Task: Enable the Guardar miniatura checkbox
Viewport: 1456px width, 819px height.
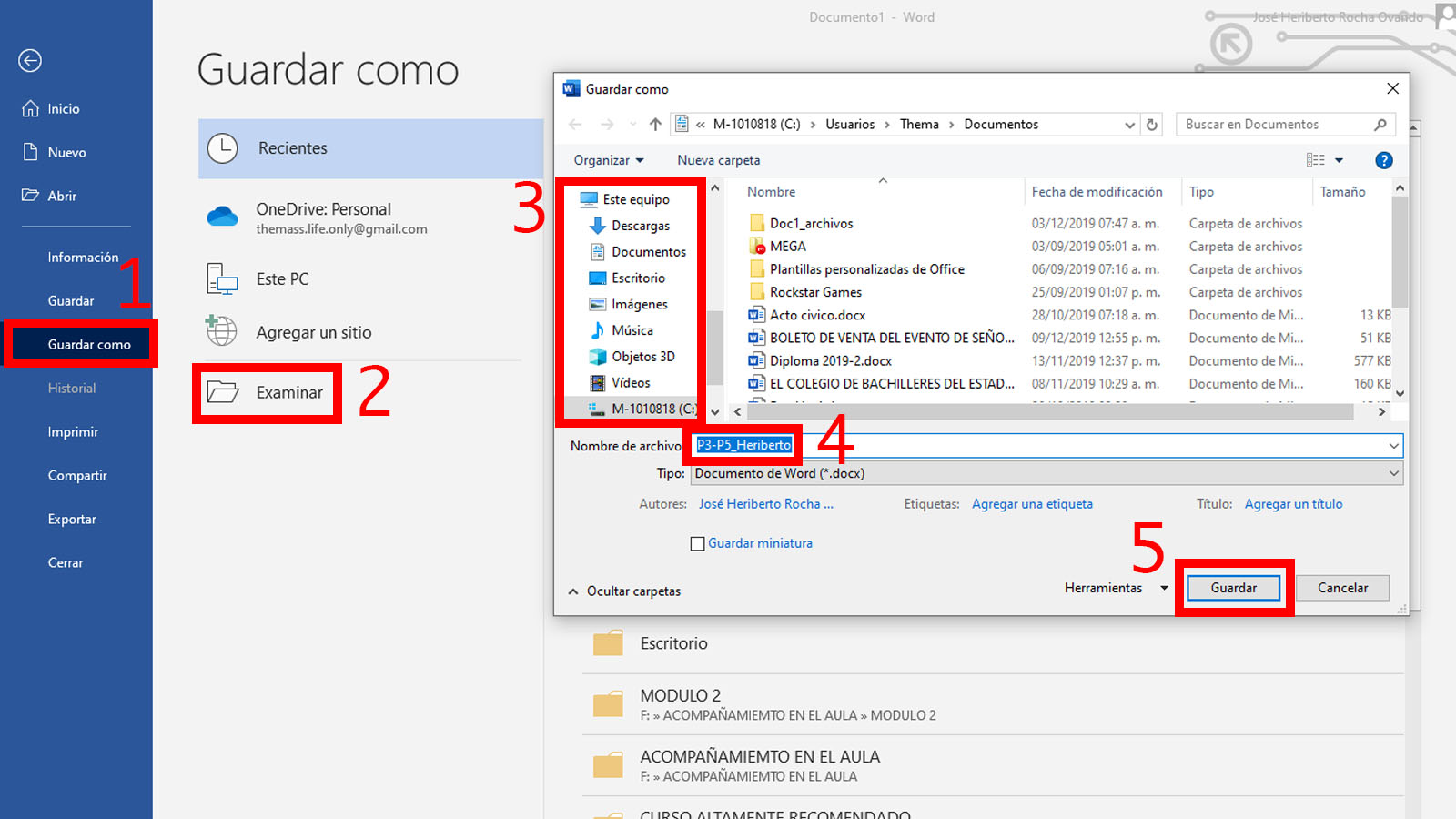Action: click(698, 544)
